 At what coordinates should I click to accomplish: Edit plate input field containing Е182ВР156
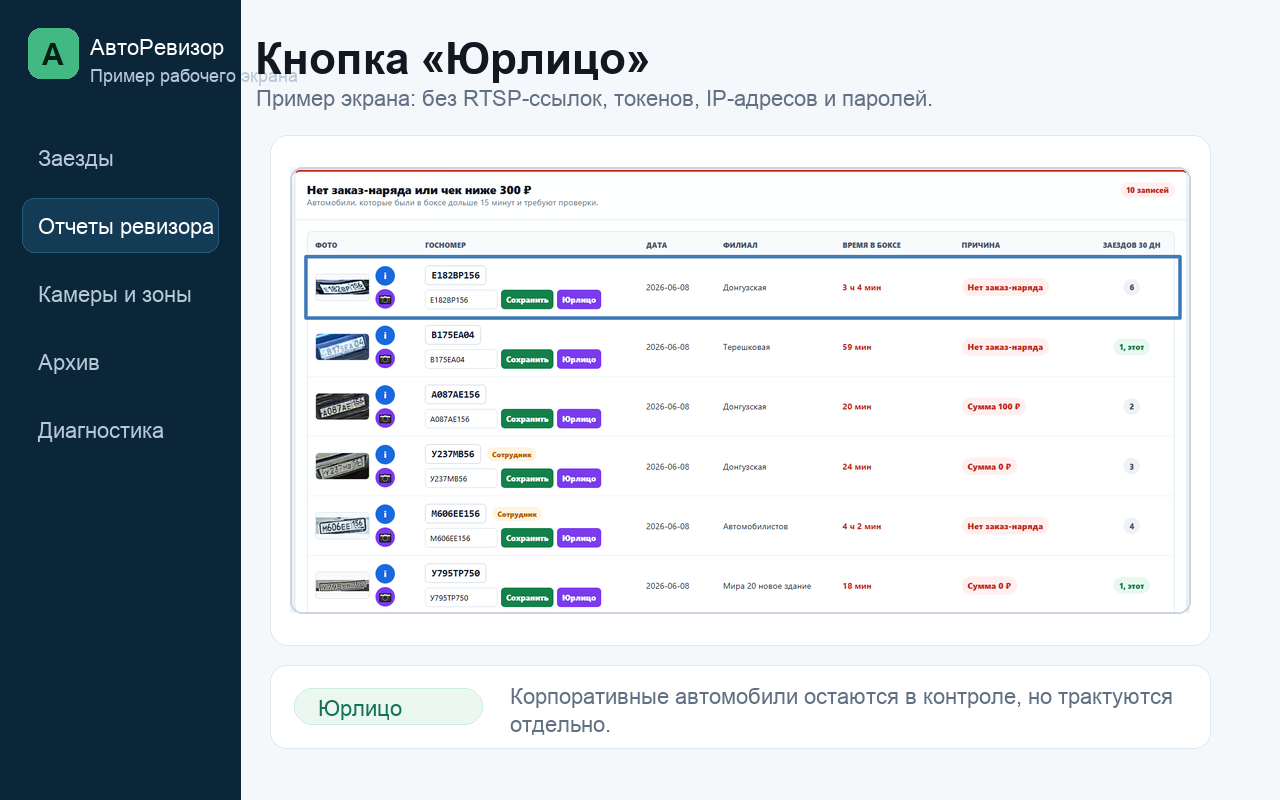tap(461, 299)
